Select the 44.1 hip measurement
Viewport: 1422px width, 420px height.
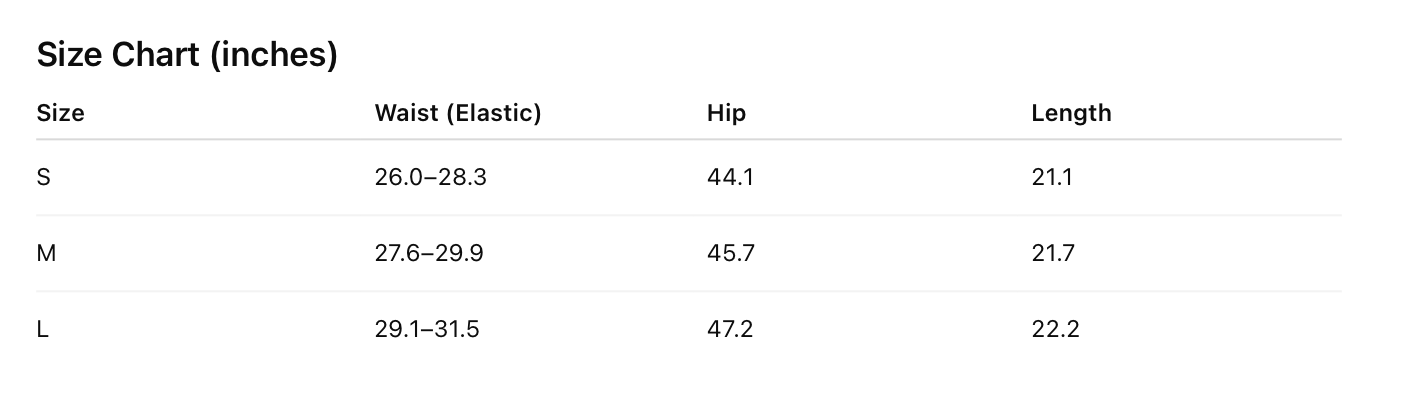pos(729,177)
